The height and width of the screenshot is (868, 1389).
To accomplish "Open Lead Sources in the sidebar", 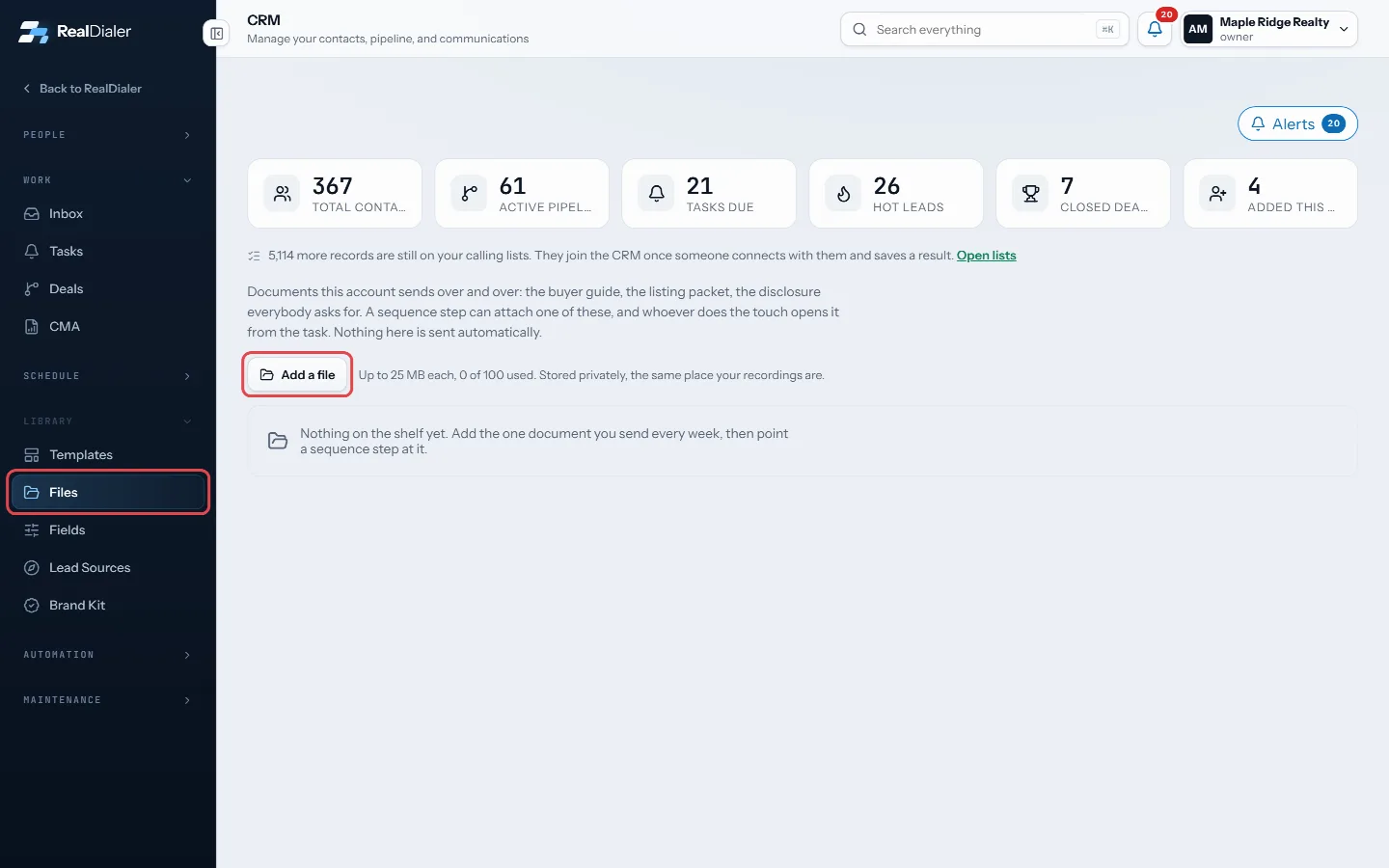I will click(x=108, y=568).
